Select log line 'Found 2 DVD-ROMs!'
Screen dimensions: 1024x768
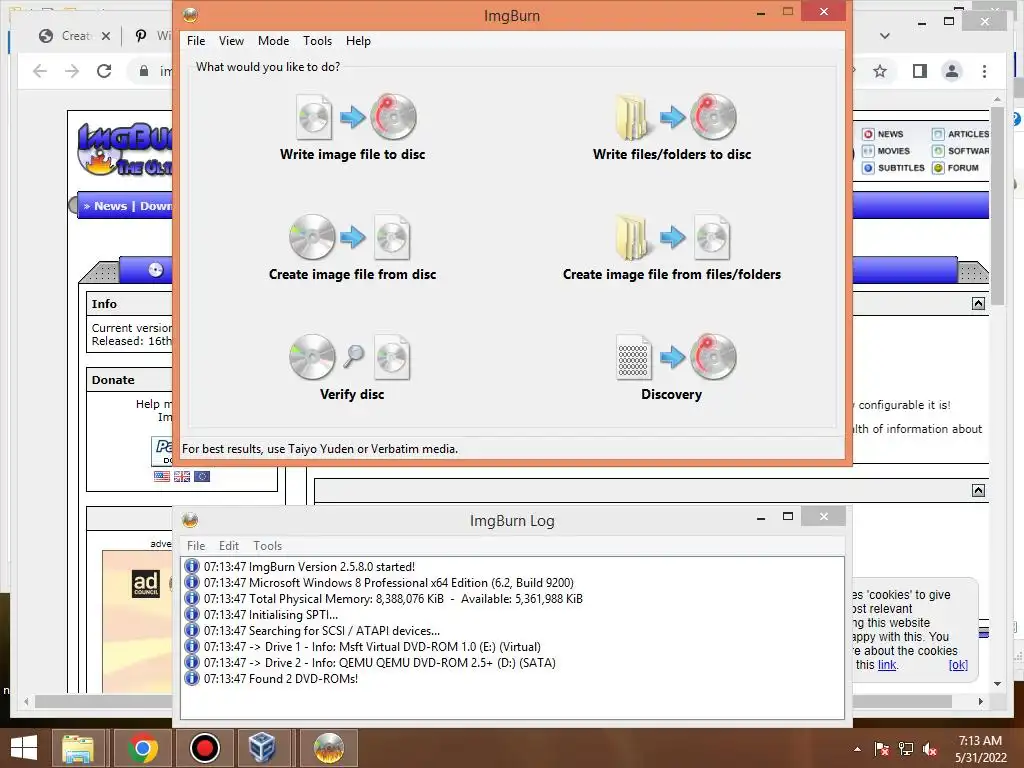[281, 679]
